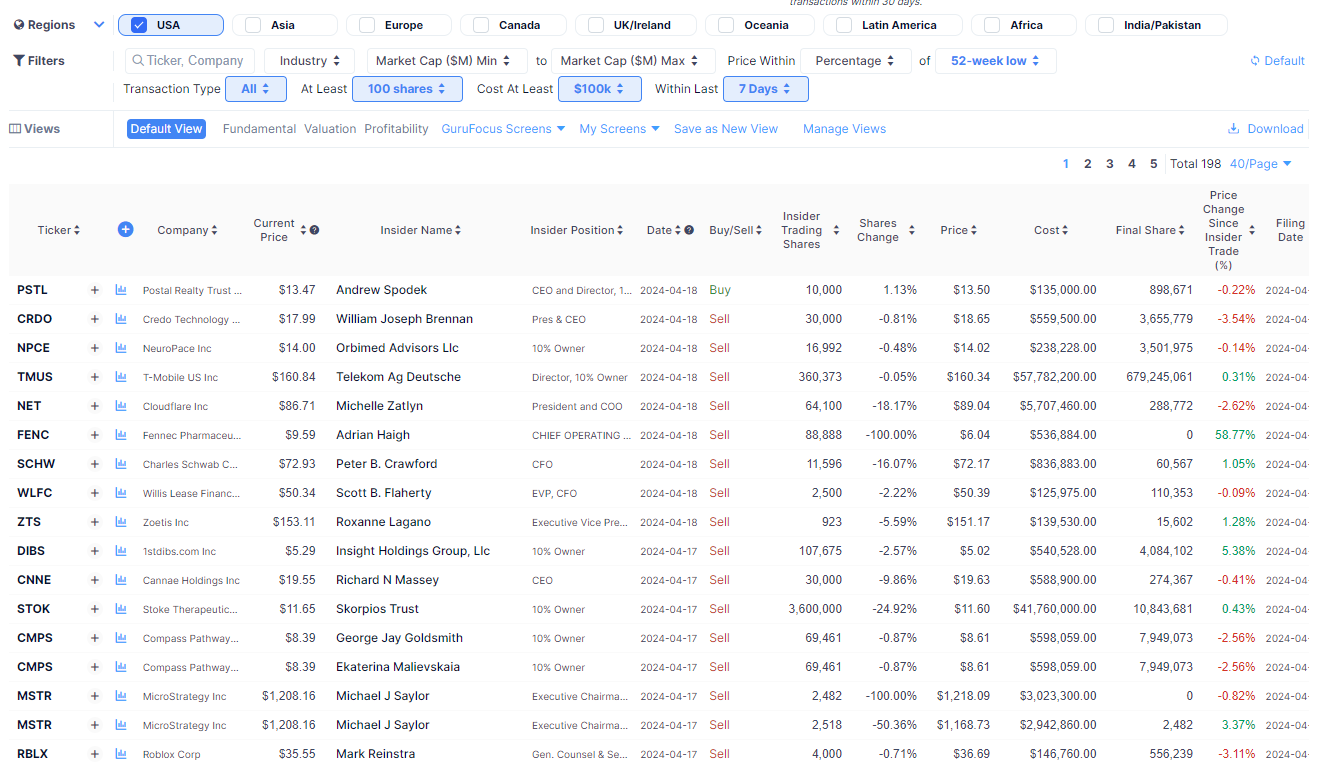Screen dimensions: 1324x768
Task: Open Andrew Spodek insider link
Action: tap(381, 290)
